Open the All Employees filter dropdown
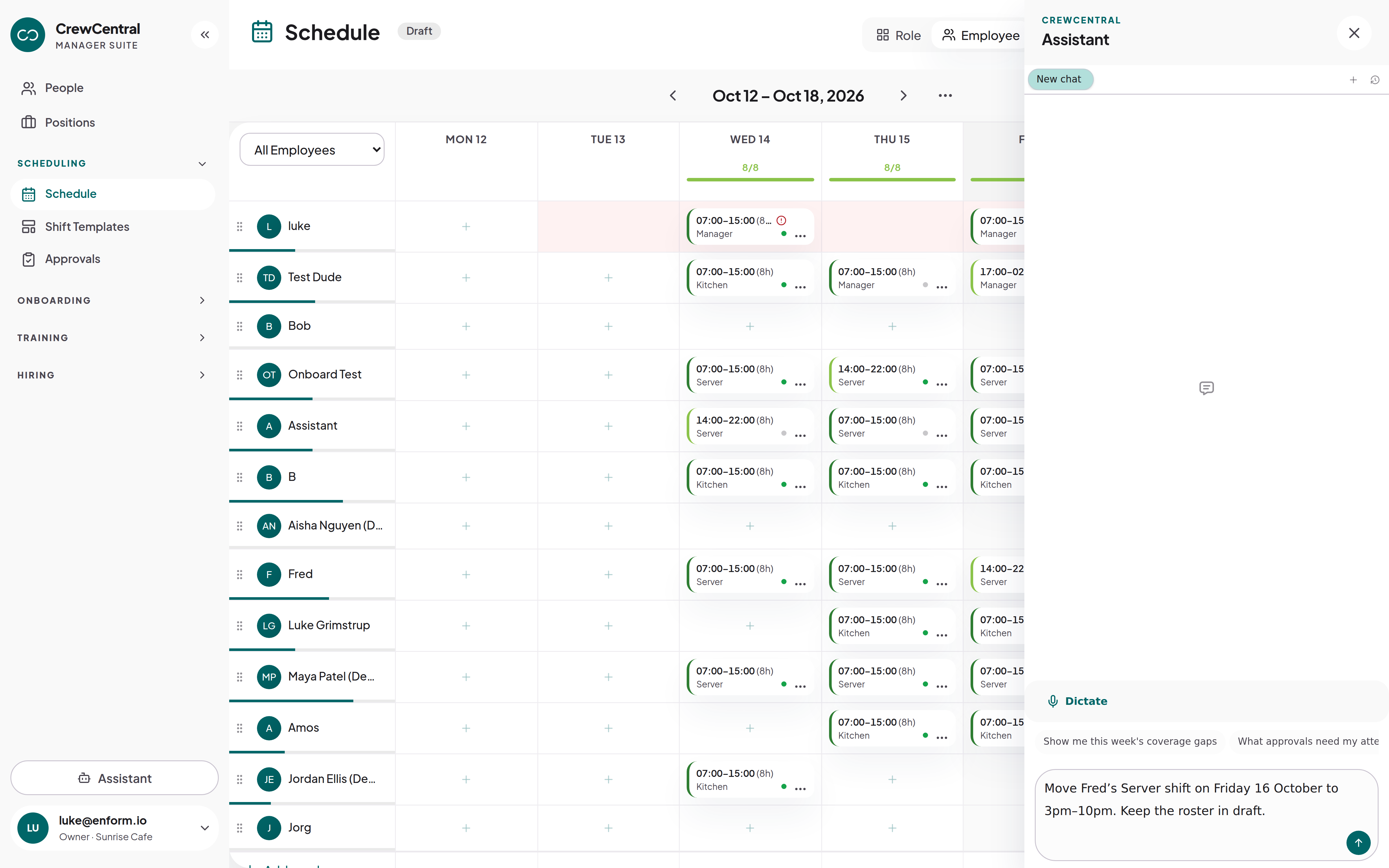1389x868 pixels. point(312,150)
